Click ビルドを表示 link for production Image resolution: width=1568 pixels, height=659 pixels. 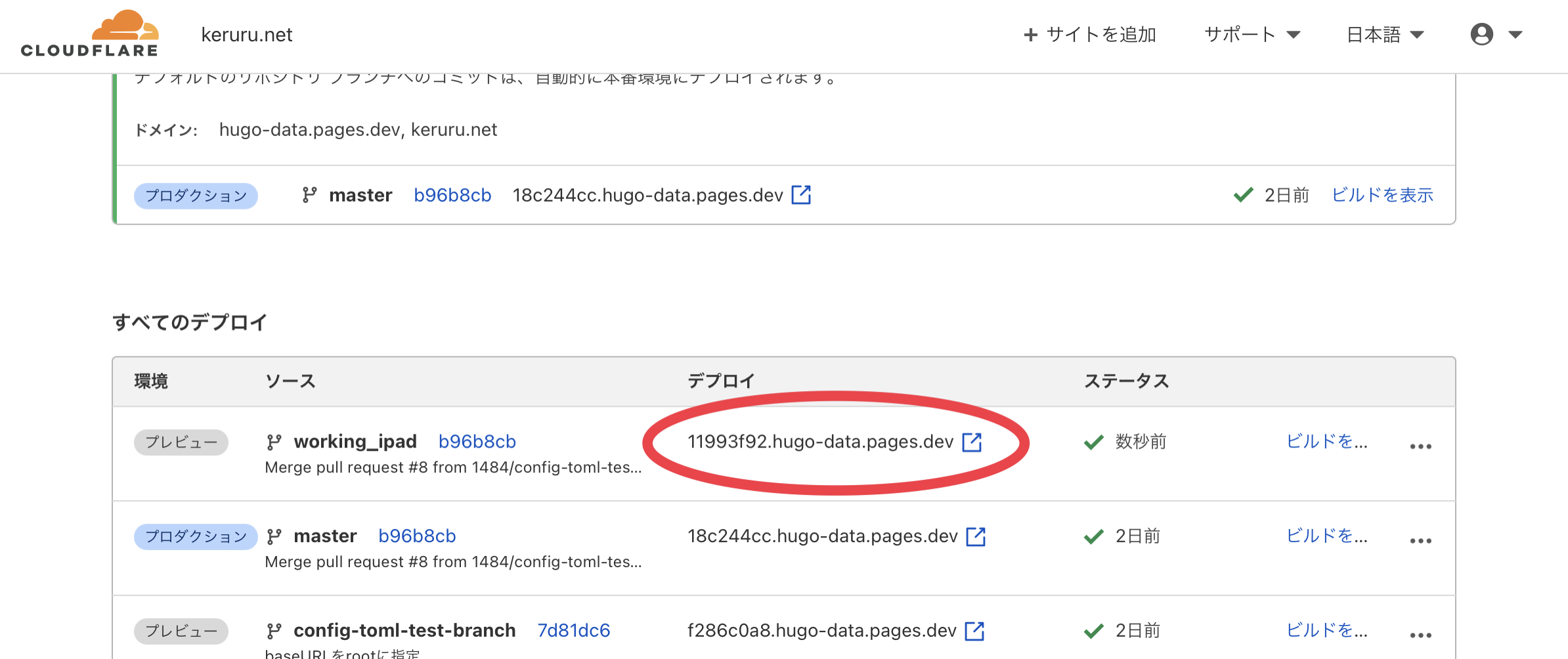(x=1382, y=195)
